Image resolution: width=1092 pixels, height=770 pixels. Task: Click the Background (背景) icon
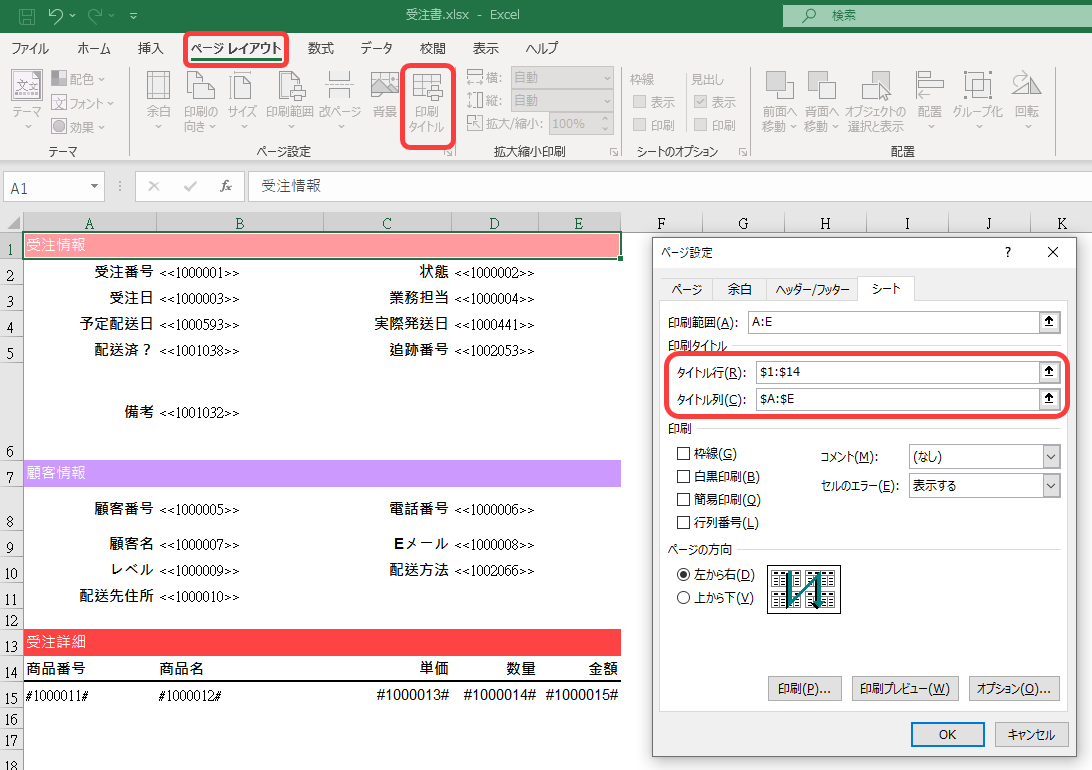tap(384, 97)
